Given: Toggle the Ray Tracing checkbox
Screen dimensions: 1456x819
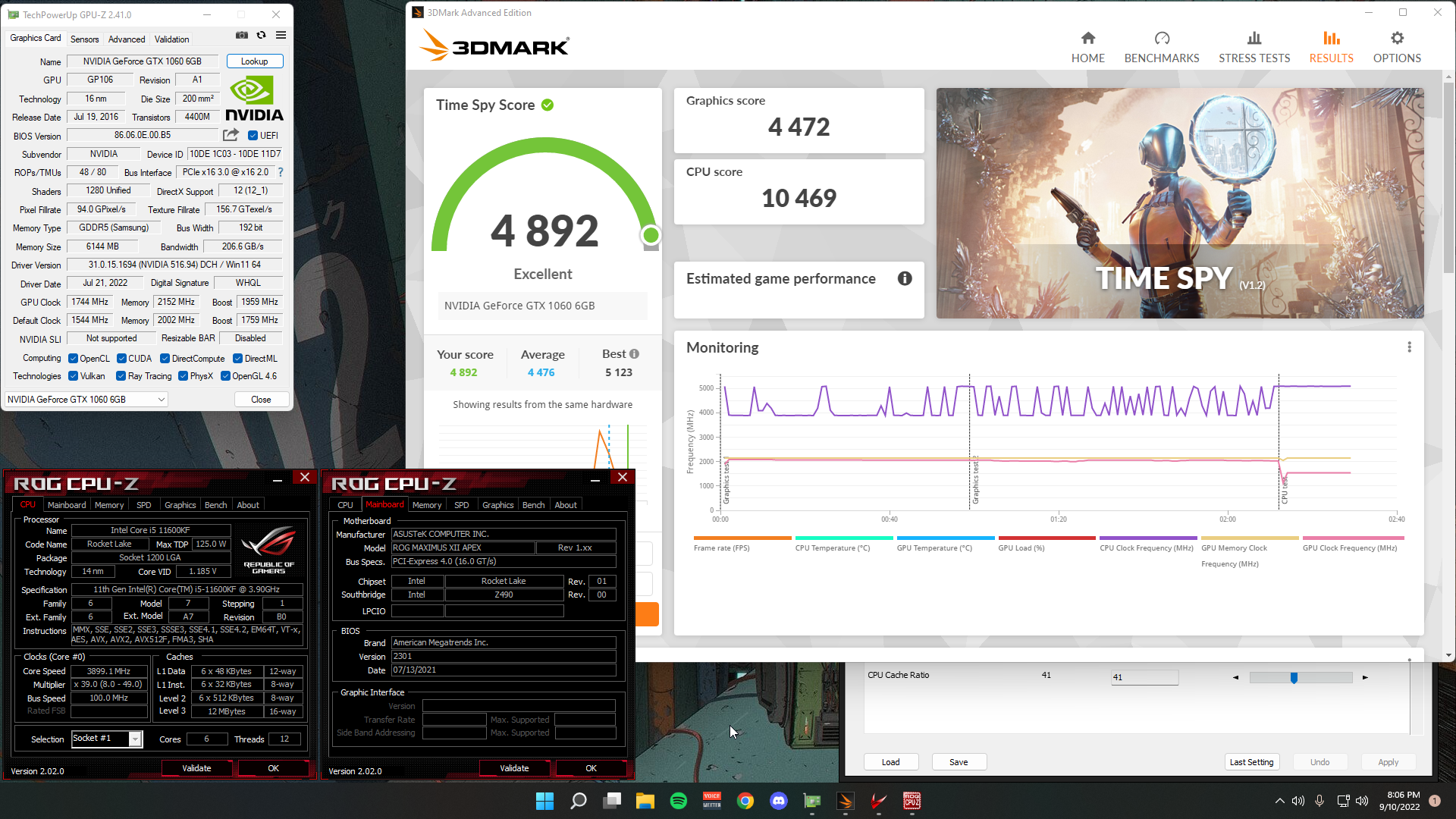Looking at the screenshot, I should click(121, 376).
